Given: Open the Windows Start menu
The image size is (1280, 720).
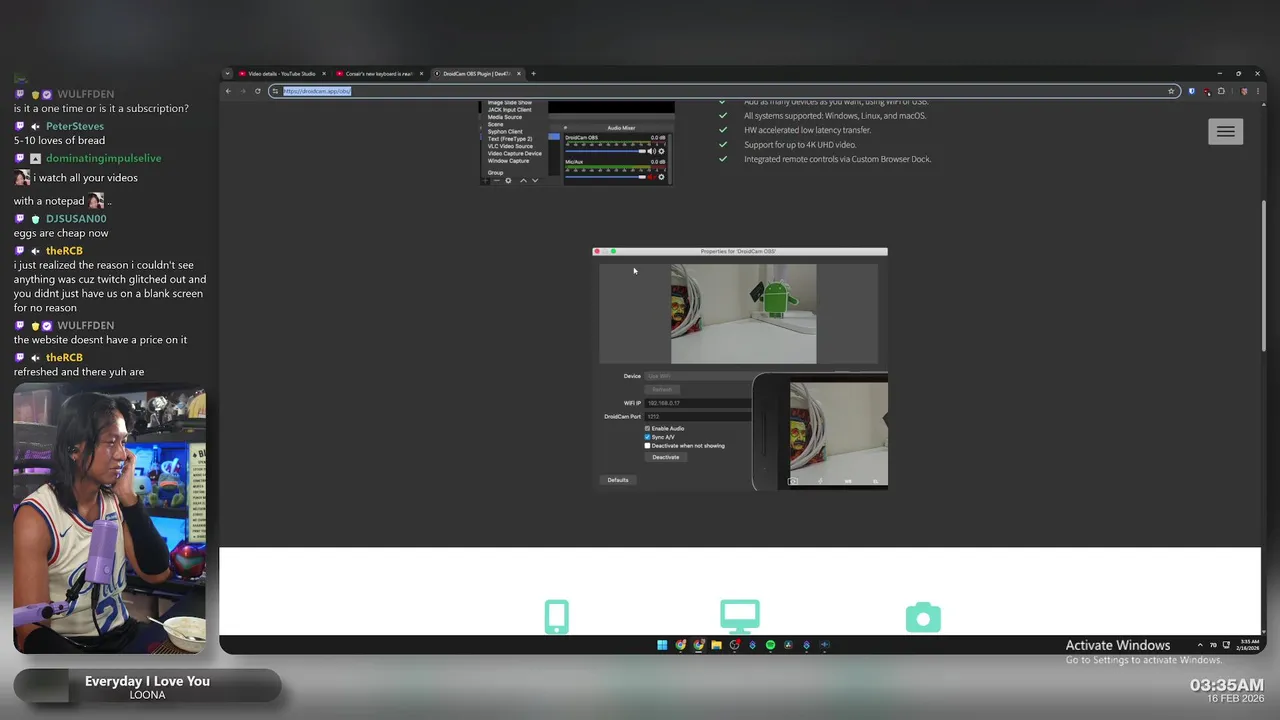Looking at the screenshot, I should coord(662,645).
